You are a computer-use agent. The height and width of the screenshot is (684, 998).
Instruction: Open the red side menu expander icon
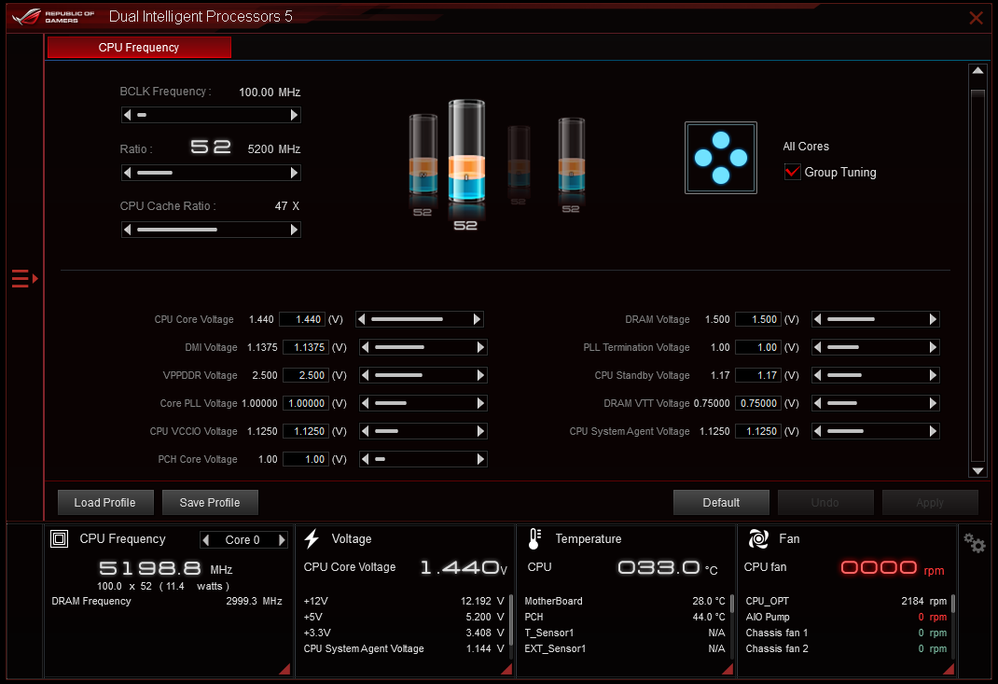pyautogui.click(x=25, y=279)
